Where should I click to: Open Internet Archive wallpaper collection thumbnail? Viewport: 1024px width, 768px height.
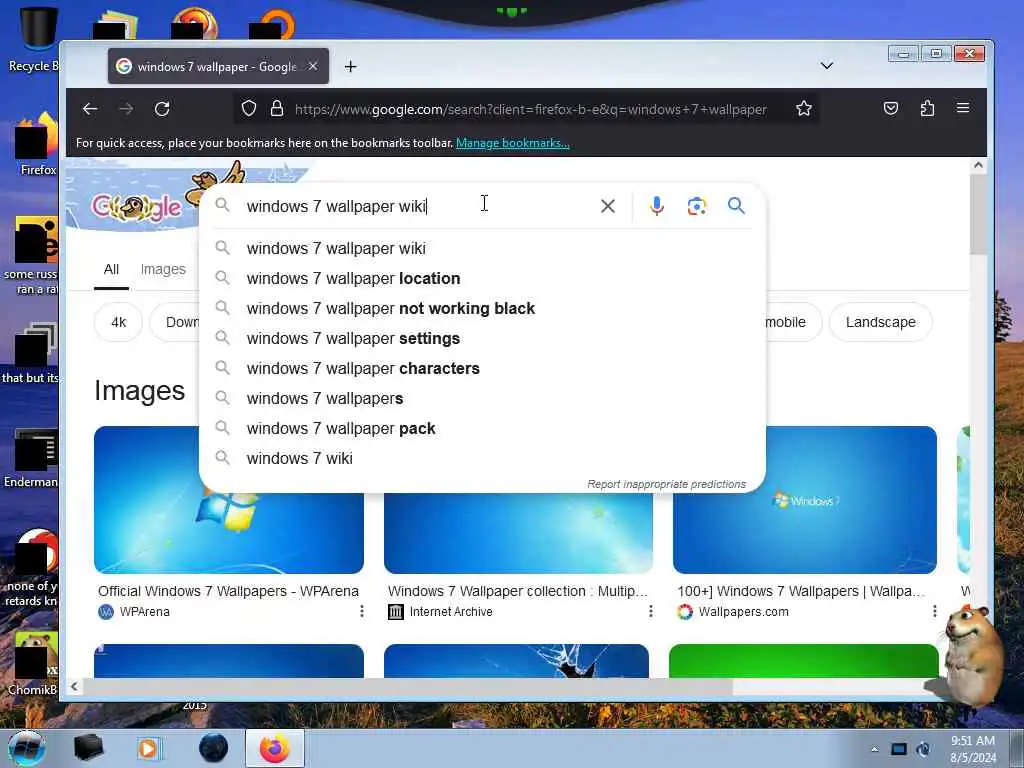click(x=518, y=532)
